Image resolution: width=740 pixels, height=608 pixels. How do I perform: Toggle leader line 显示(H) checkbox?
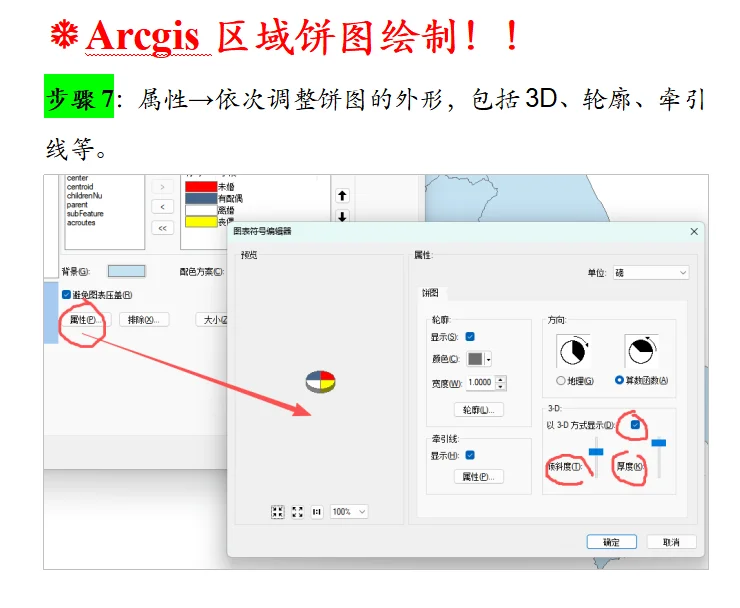(470, 455)
